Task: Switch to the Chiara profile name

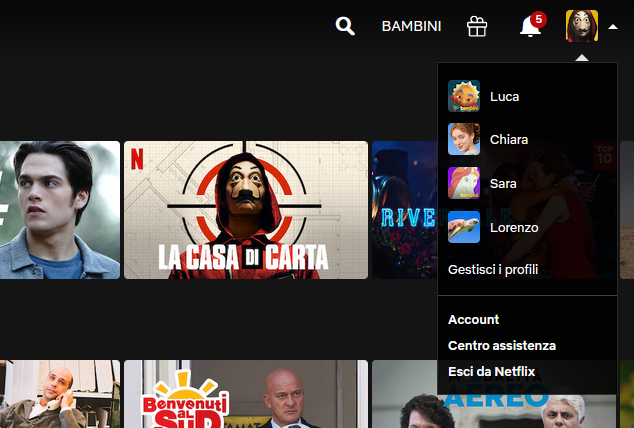Action: pyautogui.click(x=509, y=140)
